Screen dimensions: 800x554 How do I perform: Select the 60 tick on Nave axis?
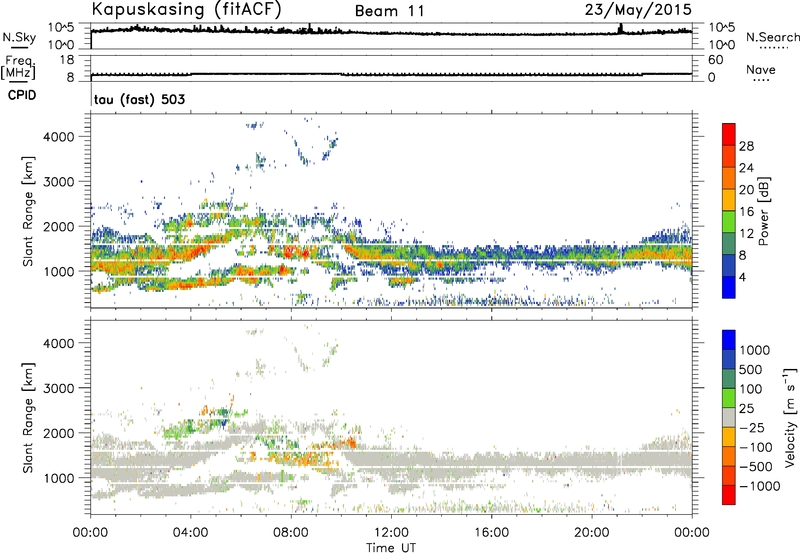click(715, 60)
